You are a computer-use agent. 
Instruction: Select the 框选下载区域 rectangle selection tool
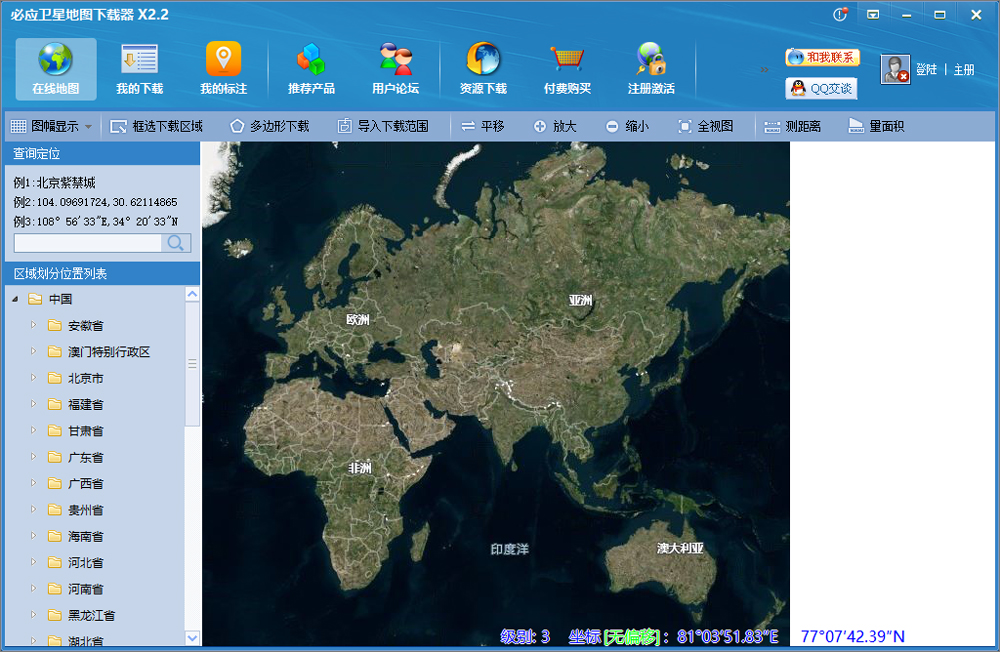pos(157,127)
